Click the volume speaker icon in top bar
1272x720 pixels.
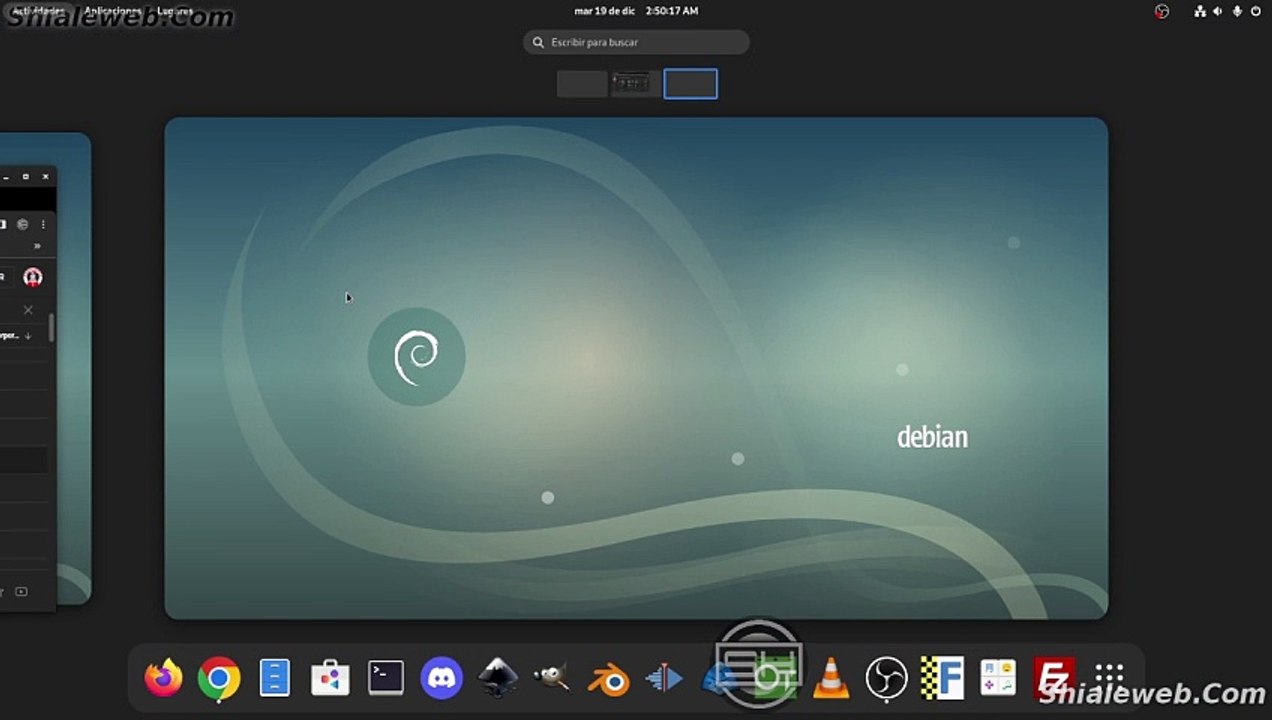pos(1218,11)
